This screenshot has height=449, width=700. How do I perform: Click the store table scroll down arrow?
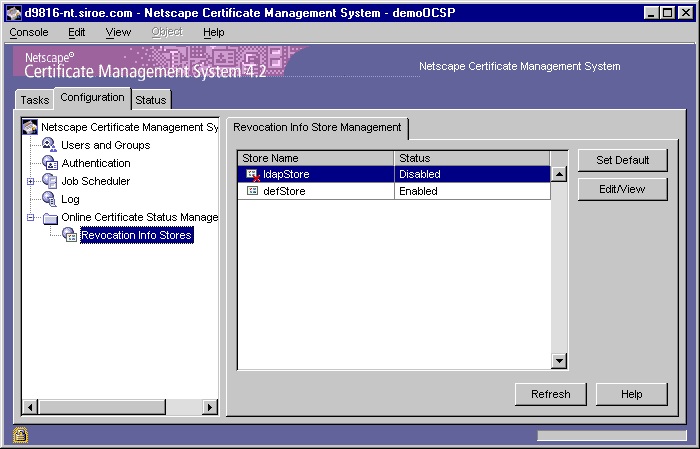pos(559,361)
